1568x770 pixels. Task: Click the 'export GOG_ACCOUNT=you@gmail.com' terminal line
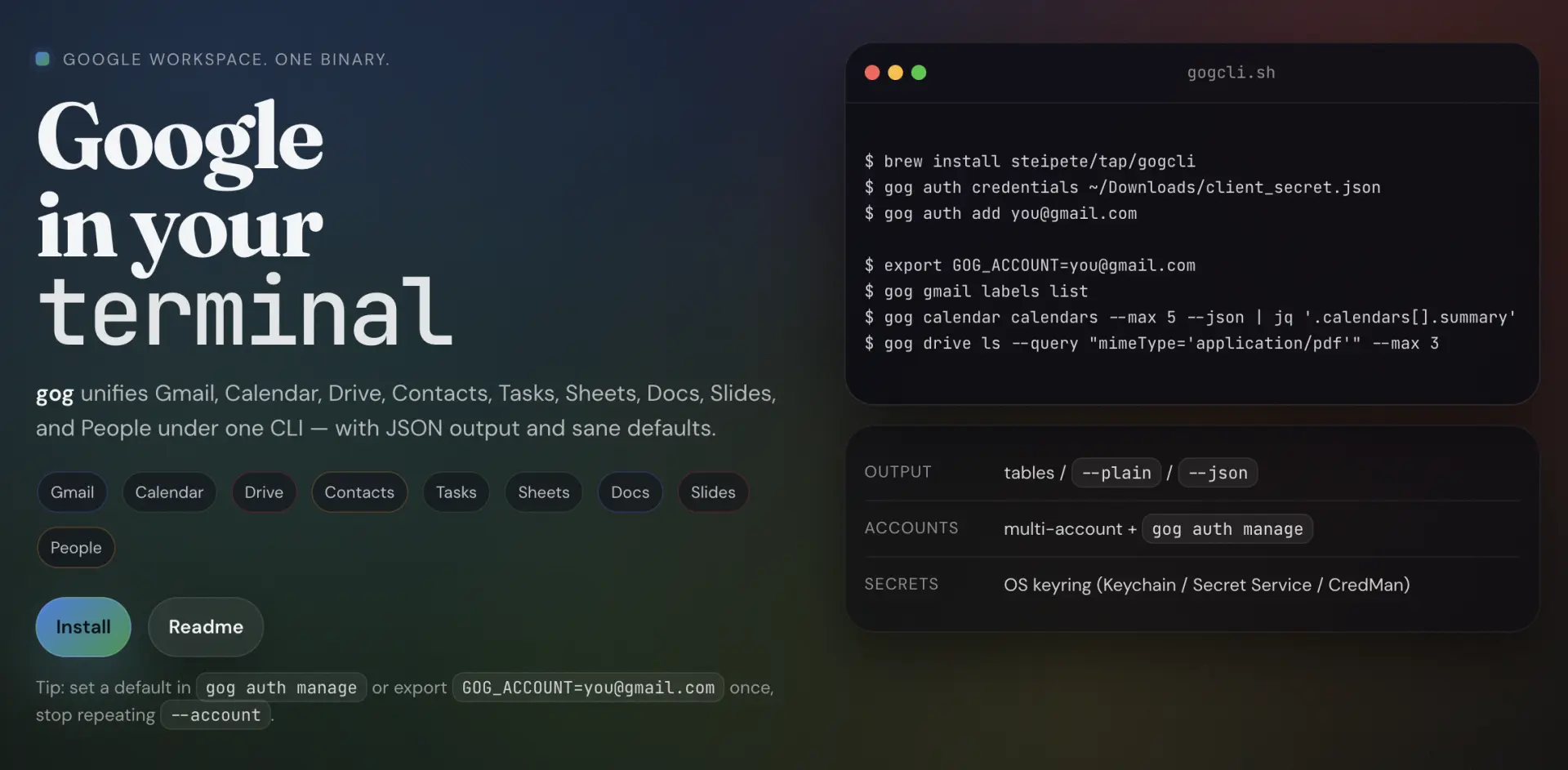click(1030, 265)
